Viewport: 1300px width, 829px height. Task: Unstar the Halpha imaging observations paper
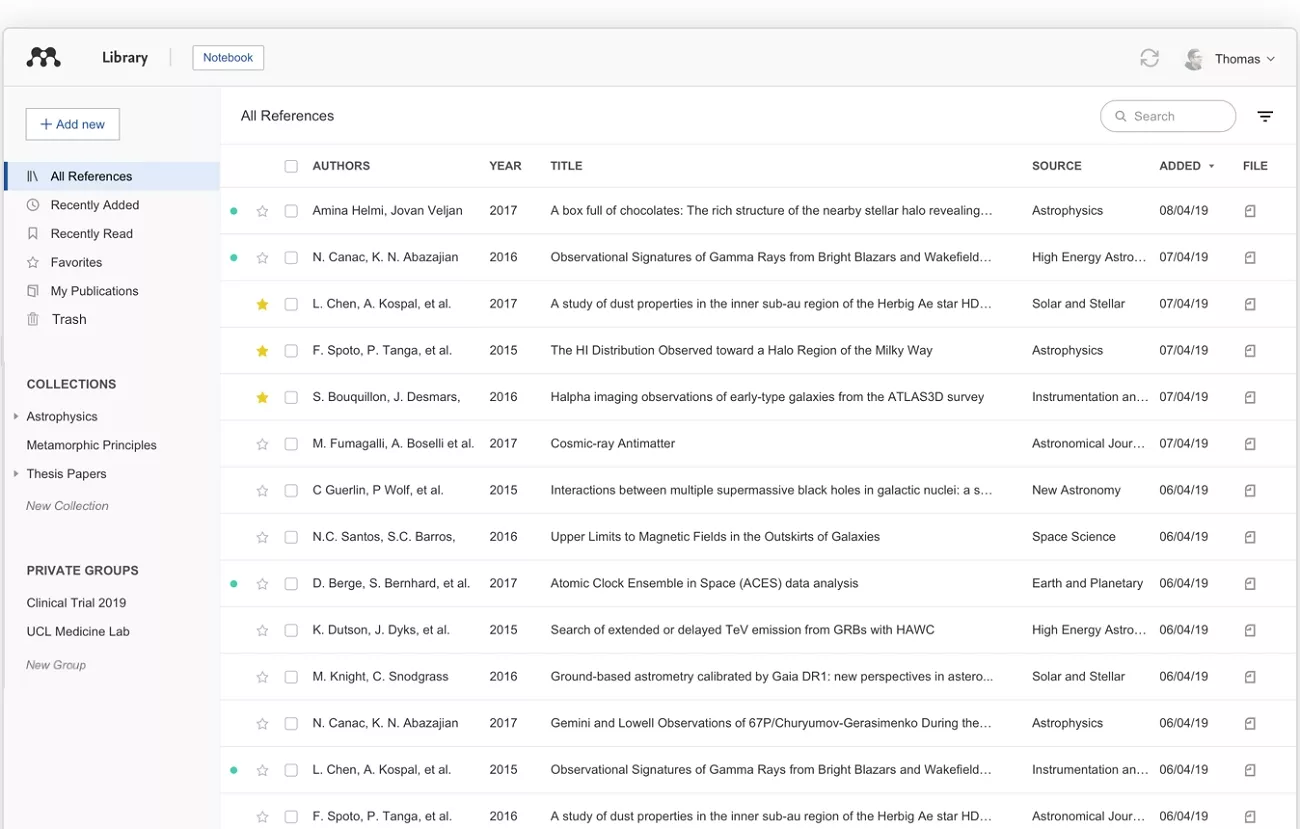[262, 397]
